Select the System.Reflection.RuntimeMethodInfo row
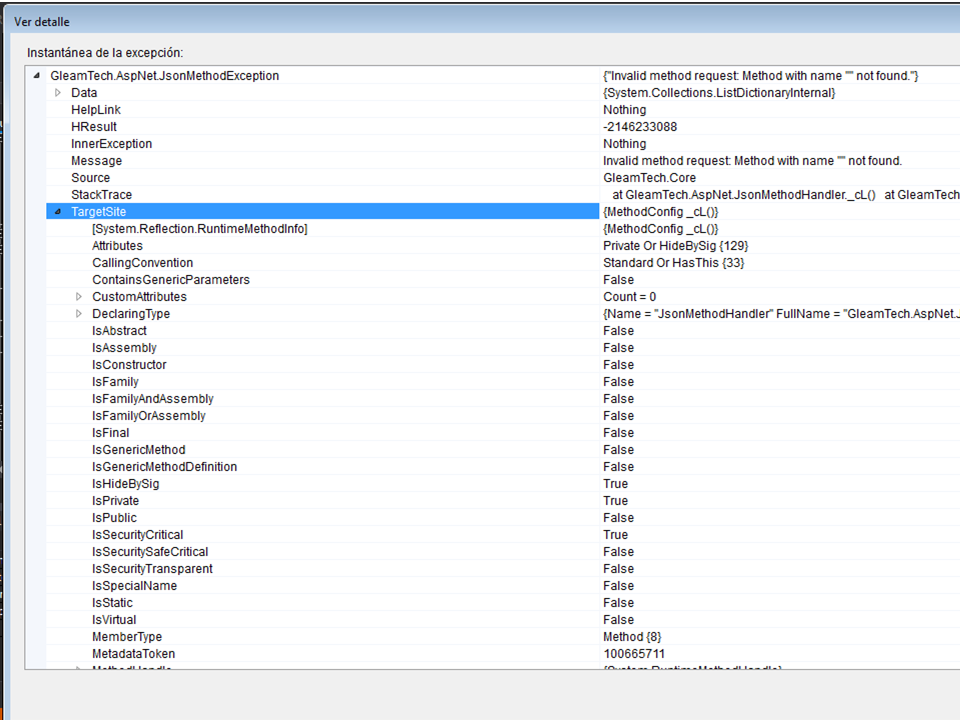960x720 pixels. (199, 229)
